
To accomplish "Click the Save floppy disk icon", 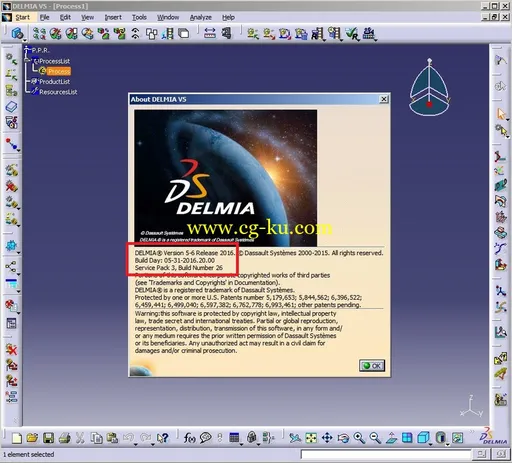I will point(49,438).
